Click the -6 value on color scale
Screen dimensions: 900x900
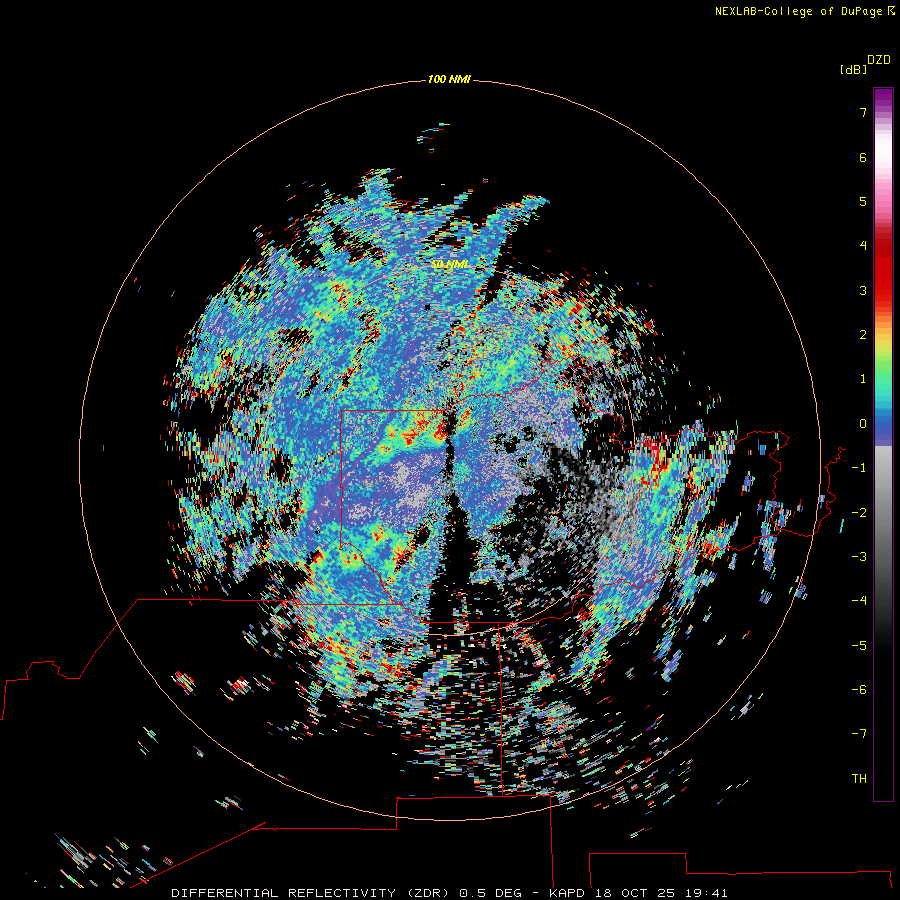coord(859,690)
